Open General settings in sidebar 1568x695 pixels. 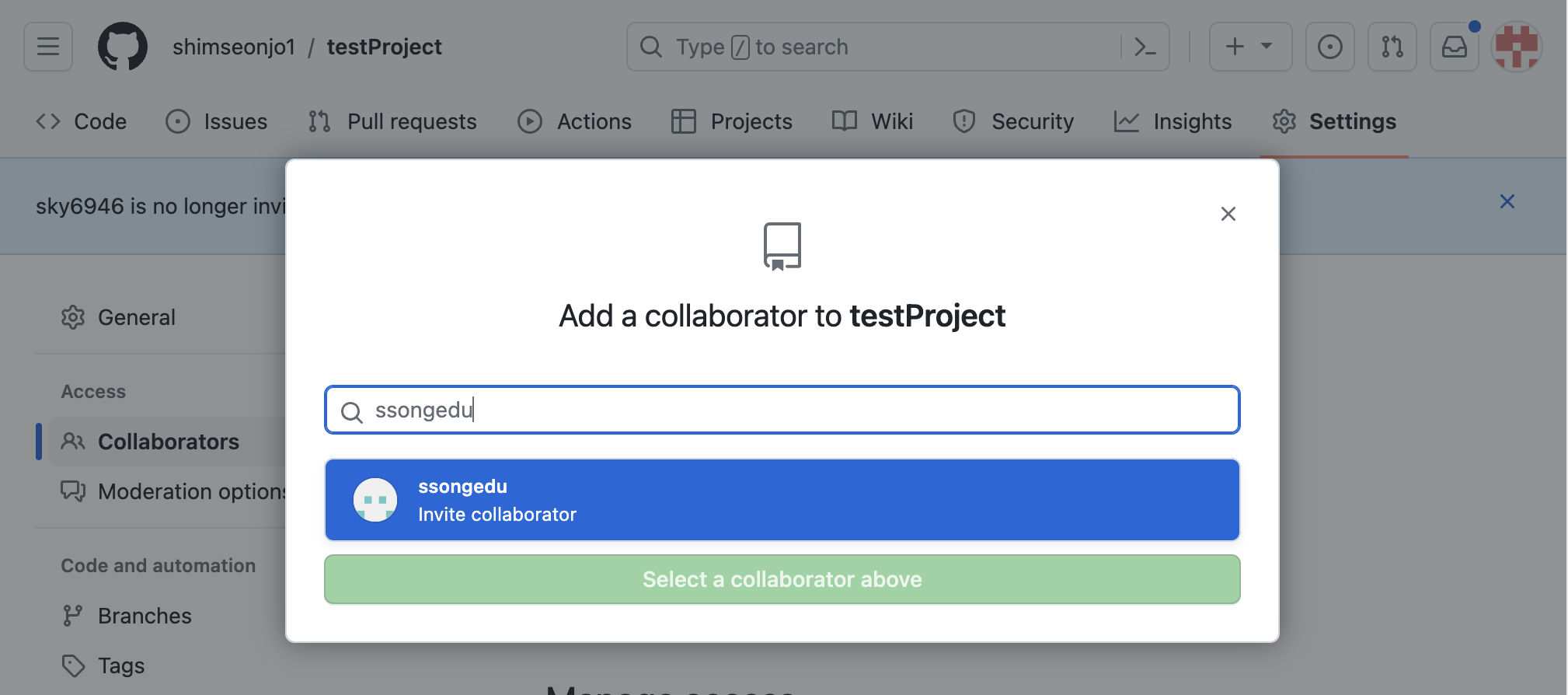coord(136,317)
